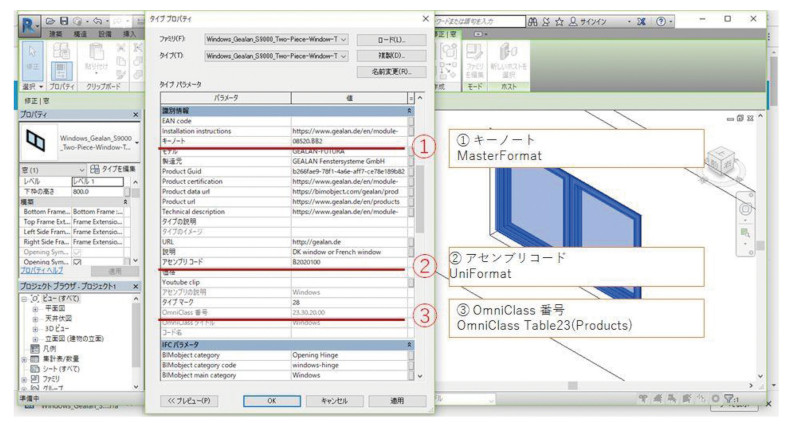
Task: Expand the 立面図 (建物の立面) node
Action: click(35, 339)
